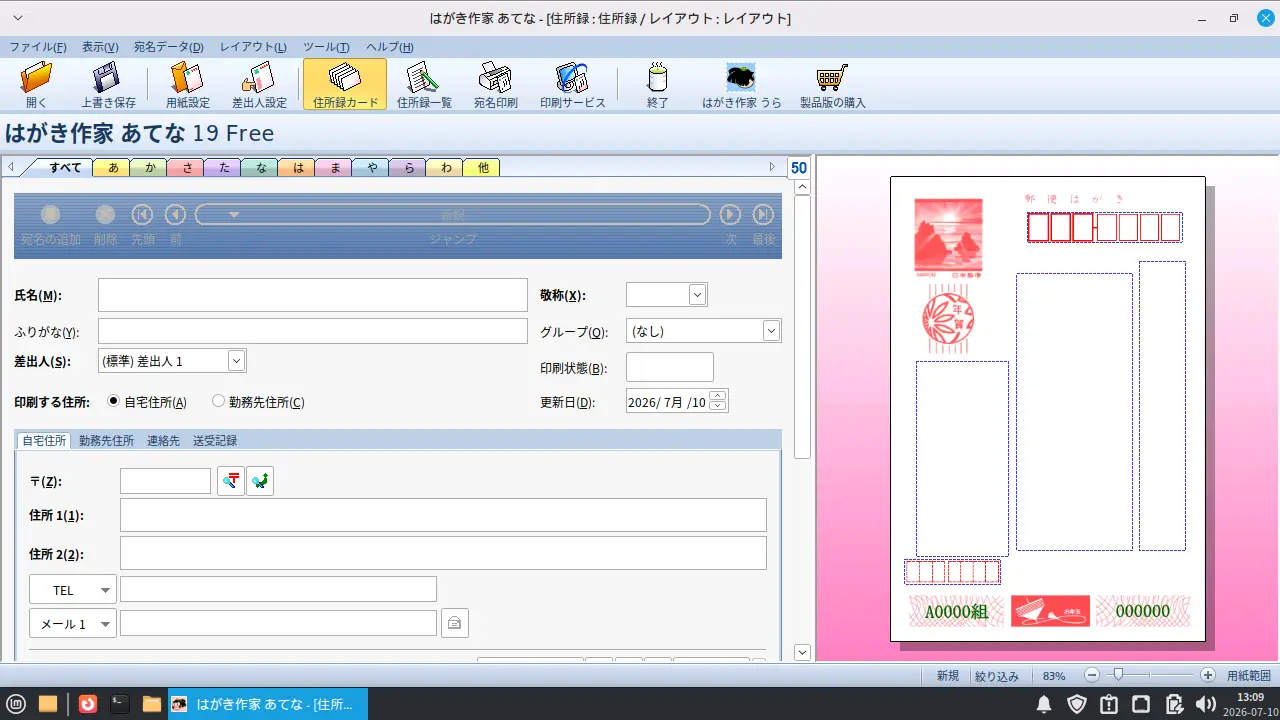The image size is (1280, 720).
Task: Click the postcard preview stamp image
Action: click(x=948, y=237)
